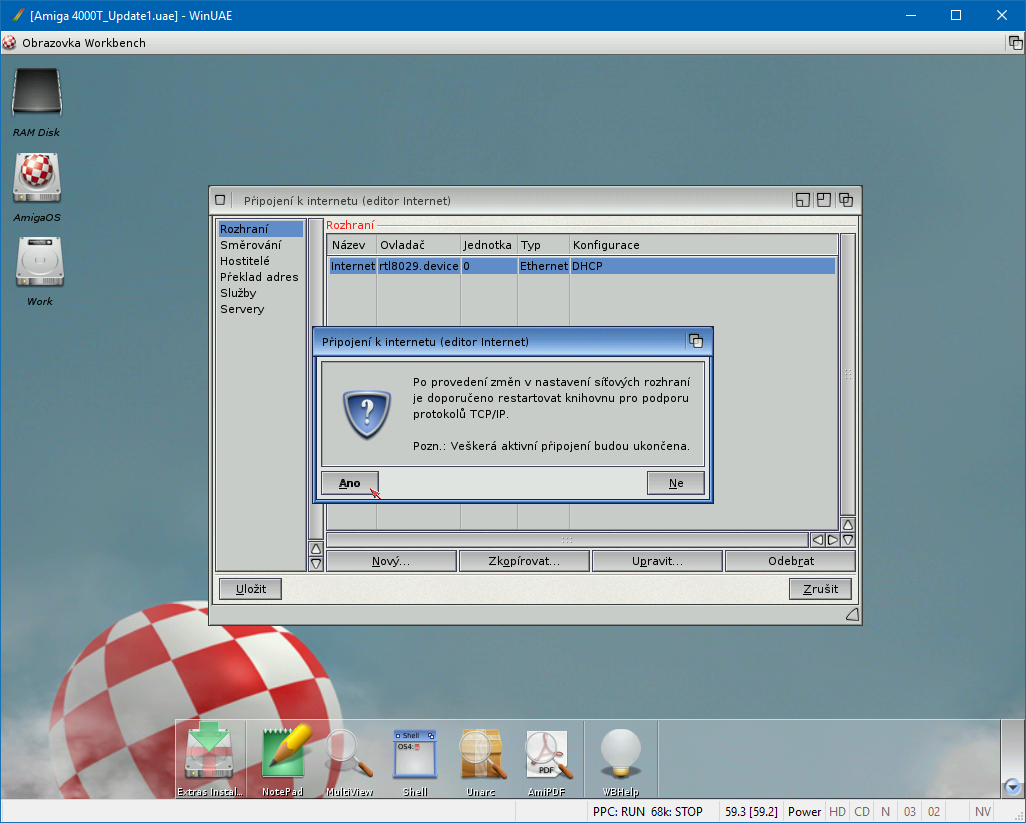Open AmiPDF from the dock
Image resolution: width=1026 pixels, height=823 pixels.
click(547, 754)
